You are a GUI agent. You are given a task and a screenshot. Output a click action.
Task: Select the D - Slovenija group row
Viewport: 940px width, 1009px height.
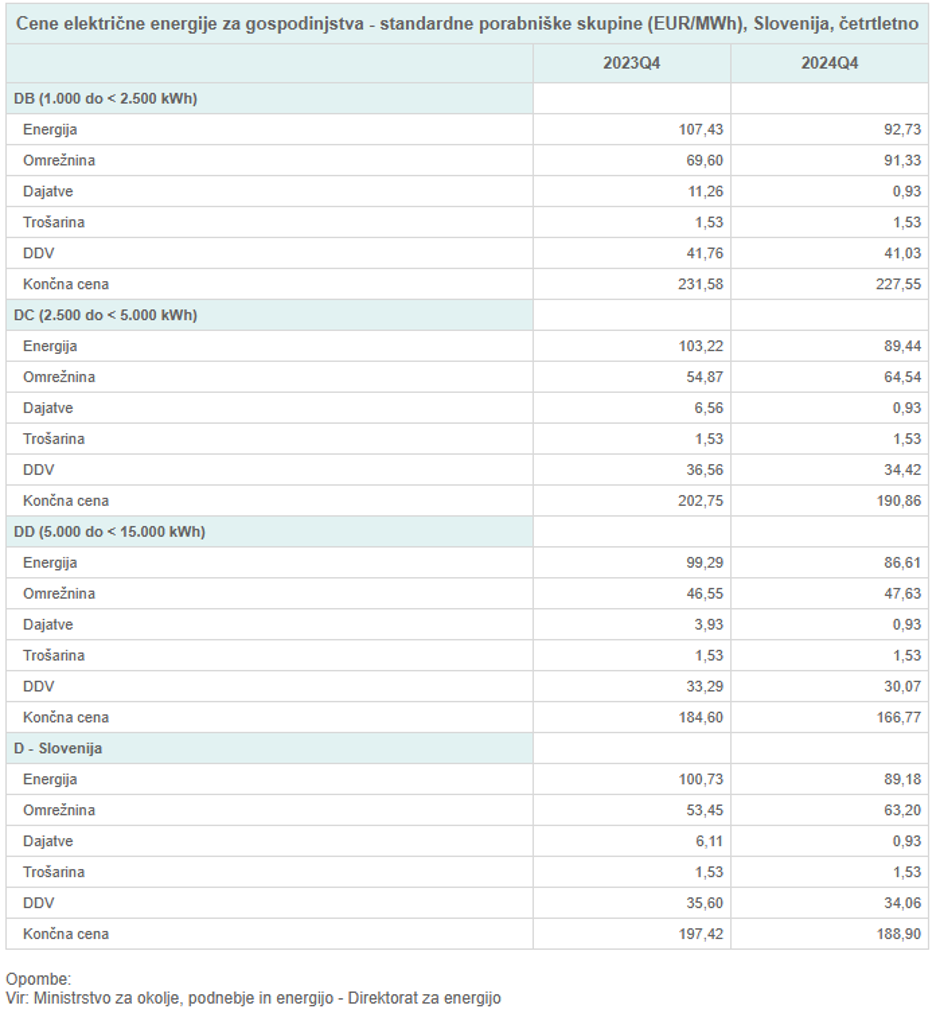(58, 748)
